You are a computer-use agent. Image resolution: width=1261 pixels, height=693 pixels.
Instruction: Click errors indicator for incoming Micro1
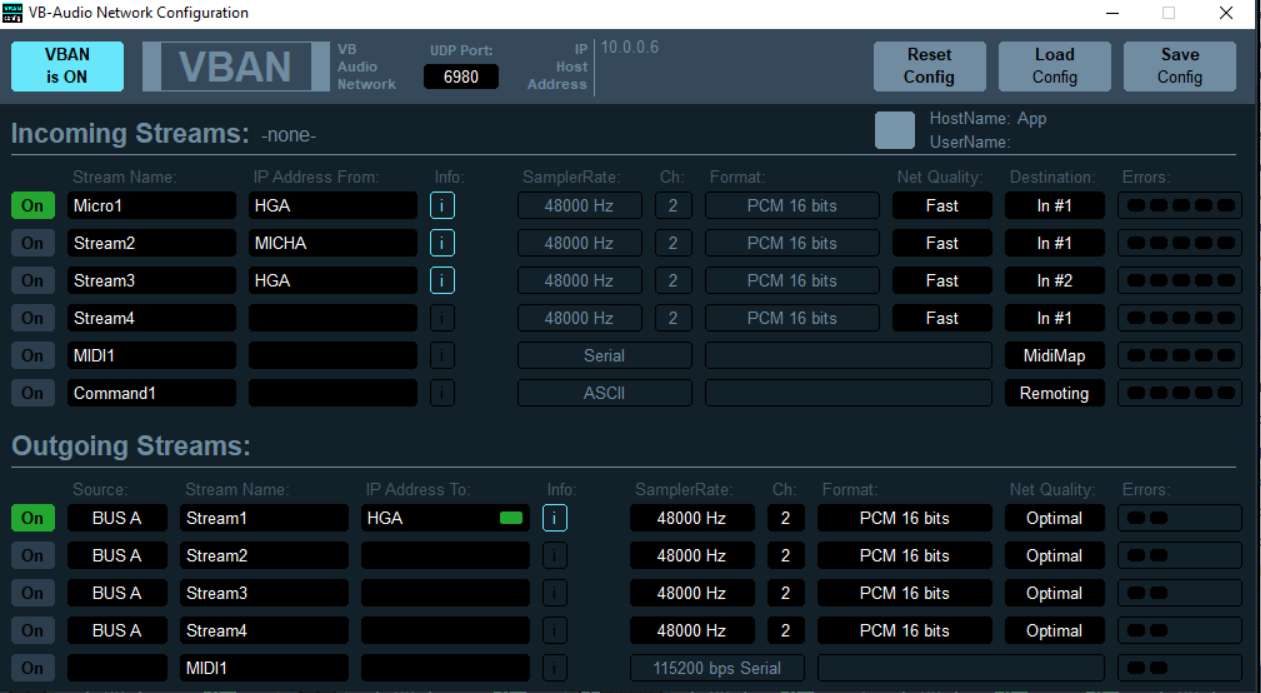point(1179,206)
